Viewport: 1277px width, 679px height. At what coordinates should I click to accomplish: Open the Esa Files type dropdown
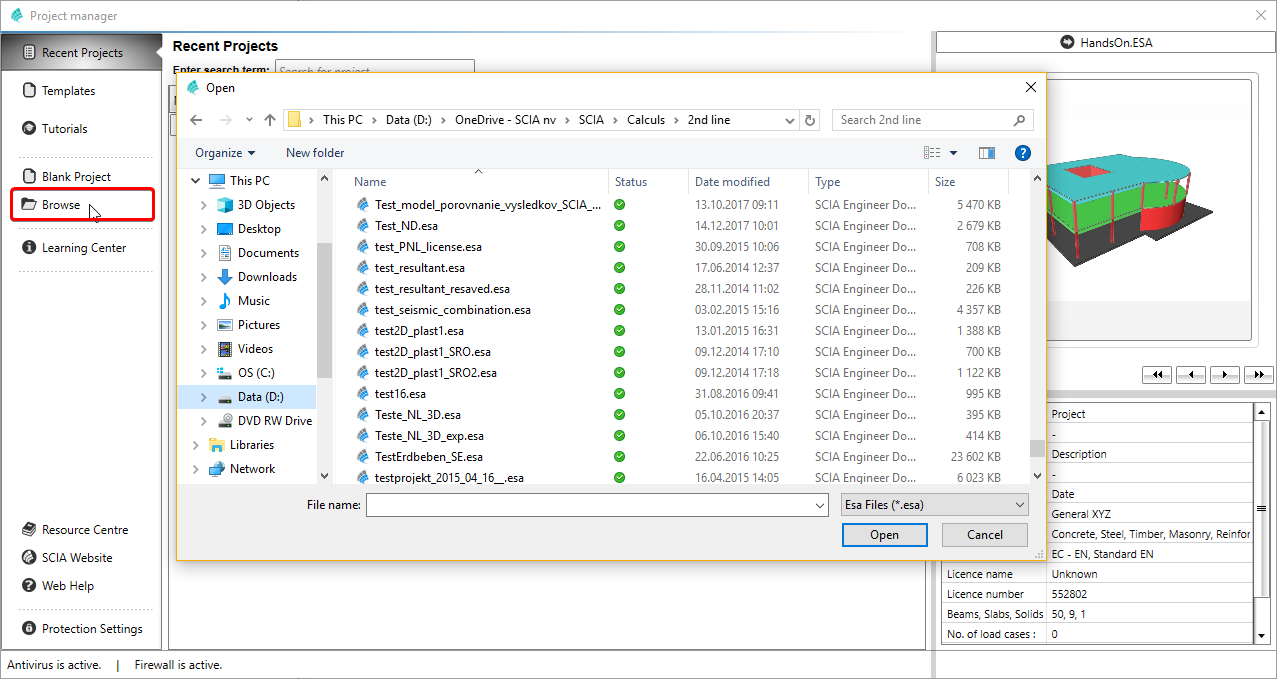(934, 505)
